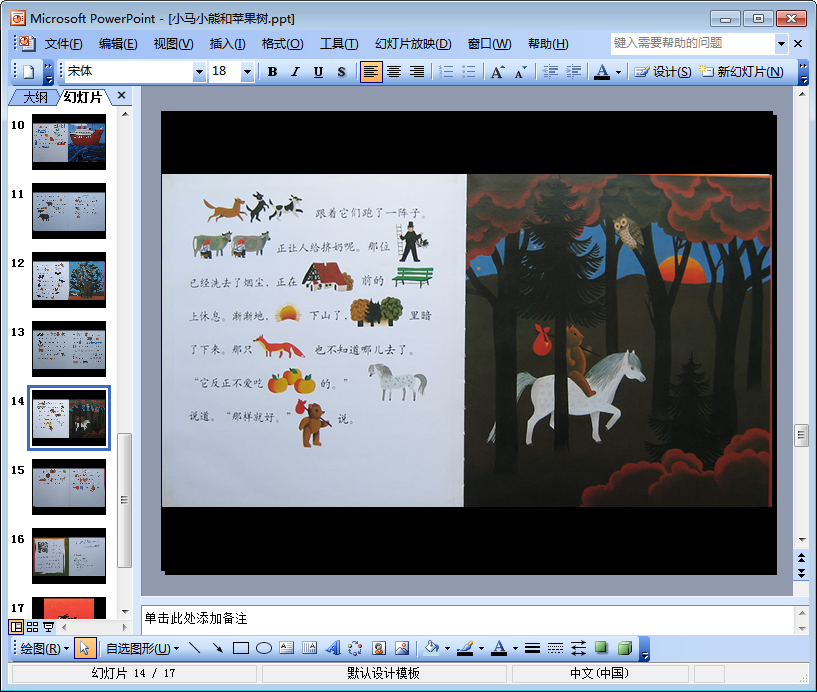This screenshot has height=692, width=817.
Task: Open the 帮助(H) menu
Action: (548, 44)
